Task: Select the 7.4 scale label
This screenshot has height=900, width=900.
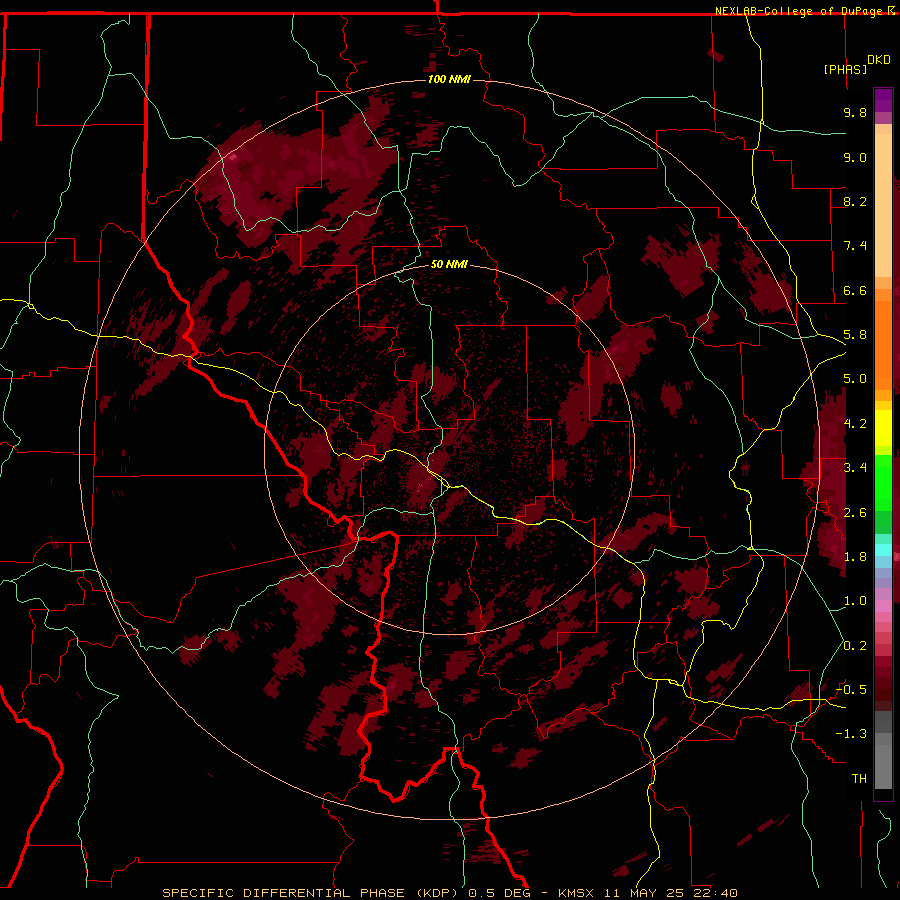Action: point(855,246)
